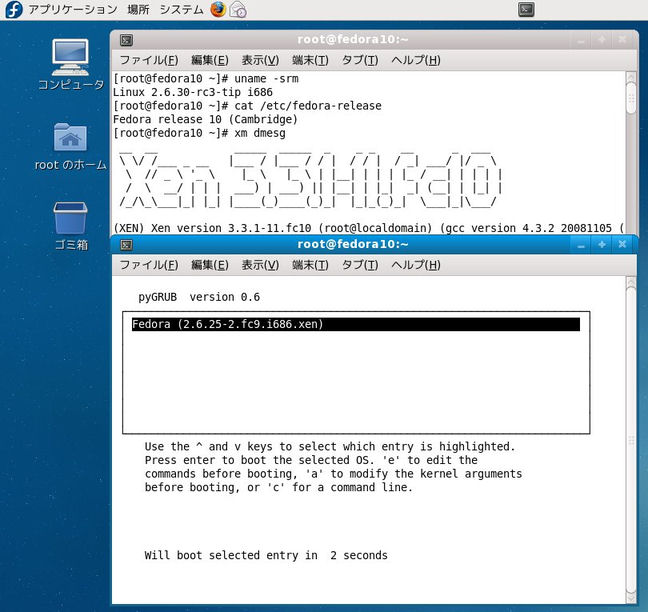648x612 pixels.
Task: Click the 'Linux 2.6.30-rc3-tip i686' output
Action: (x=193, y=92)
